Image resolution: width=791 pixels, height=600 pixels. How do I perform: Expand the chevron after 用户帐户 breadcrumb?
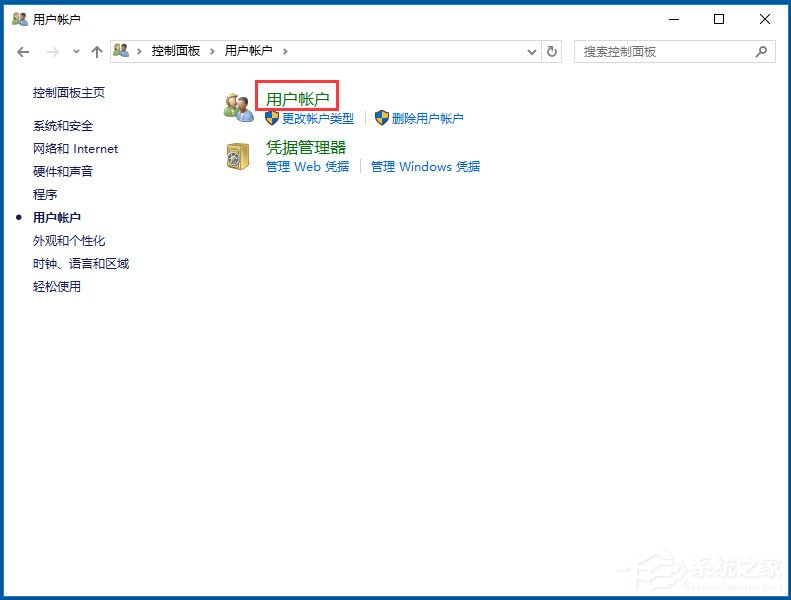(x=285, y=51)
